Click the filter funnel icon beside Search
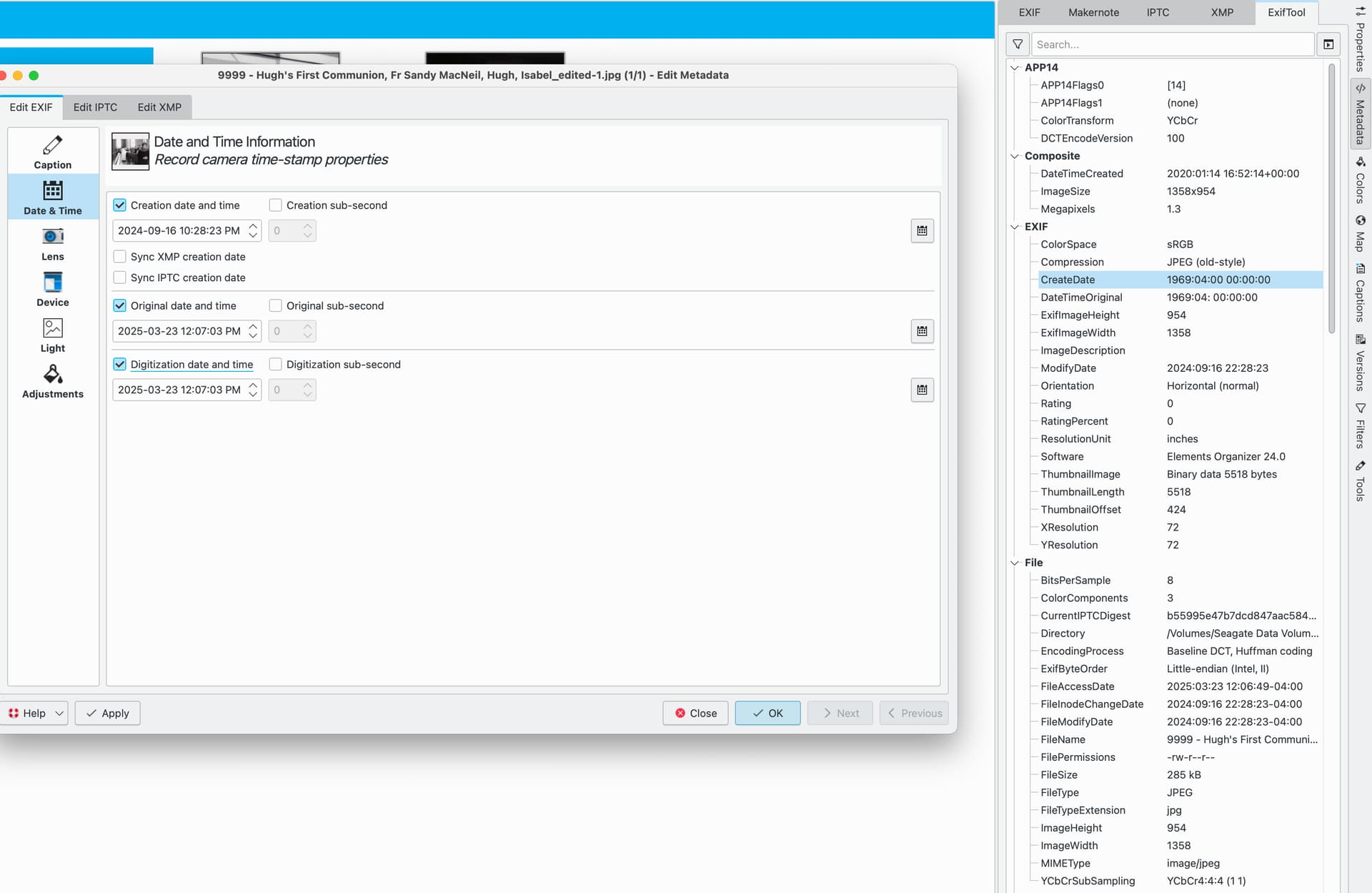Screen dimensions: 1372x893 [1018, 44]
